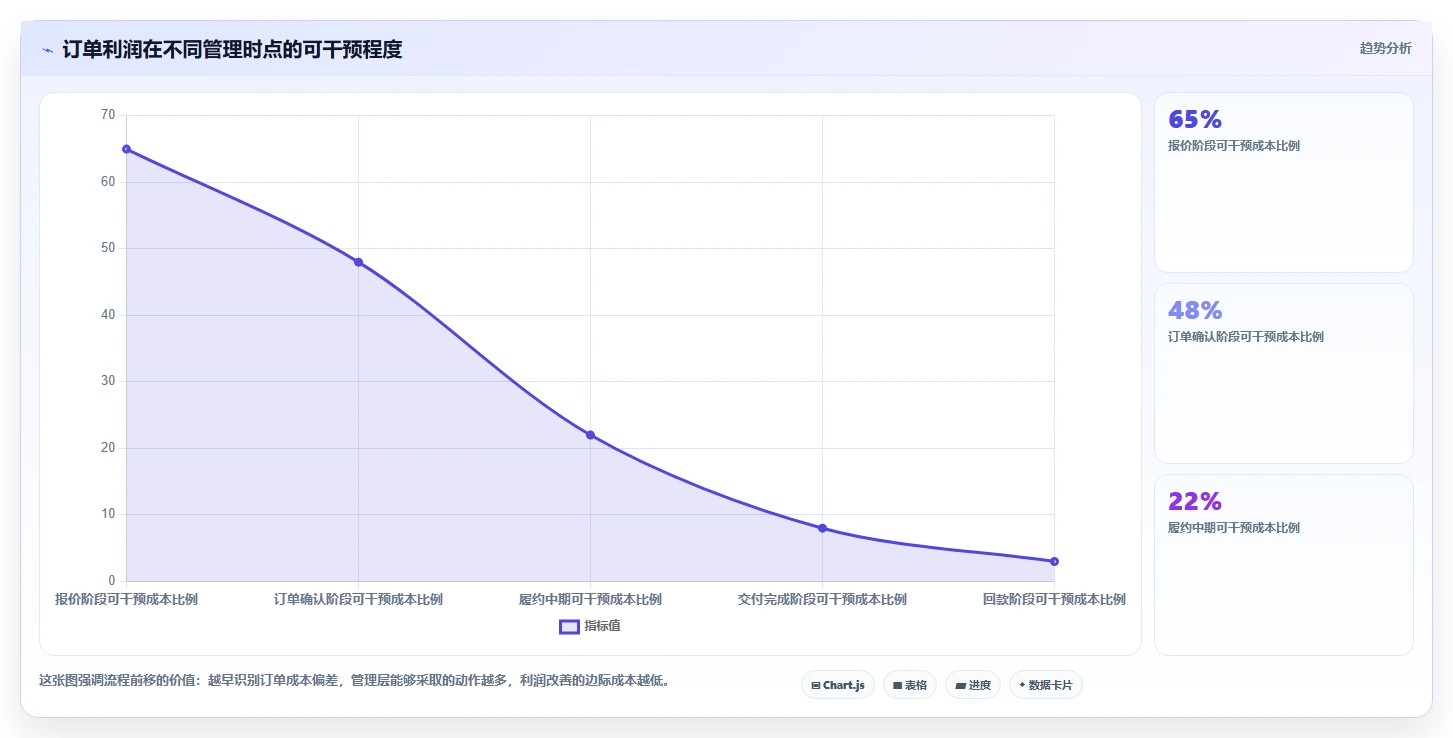1453x738 pixels.
Task: Click the data point at 回款阶段 (3)
Action: pyautogui.click(x=1054, y=561)
